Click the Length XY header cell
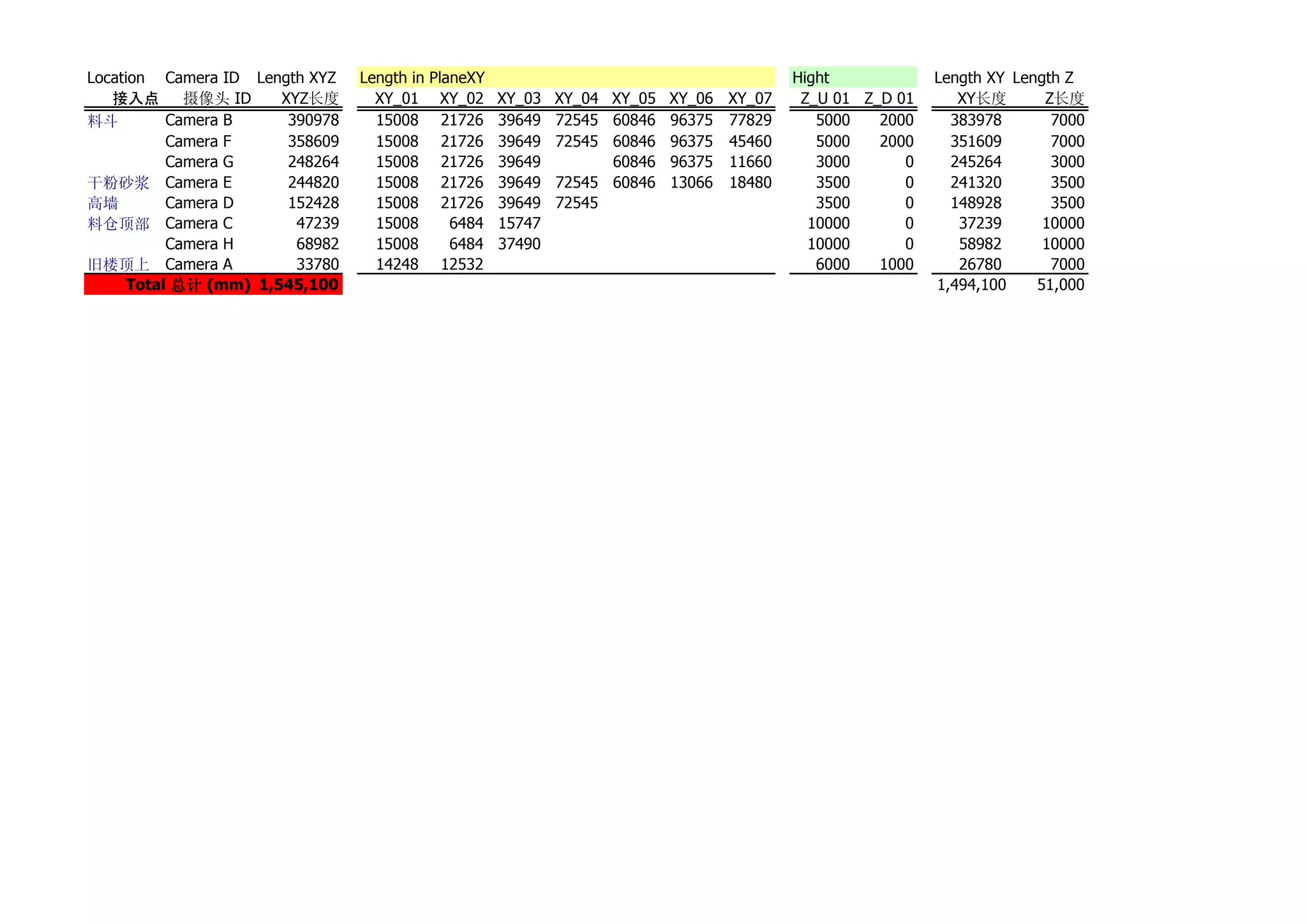The image size is (1307, 924). (x=969, y=78)
